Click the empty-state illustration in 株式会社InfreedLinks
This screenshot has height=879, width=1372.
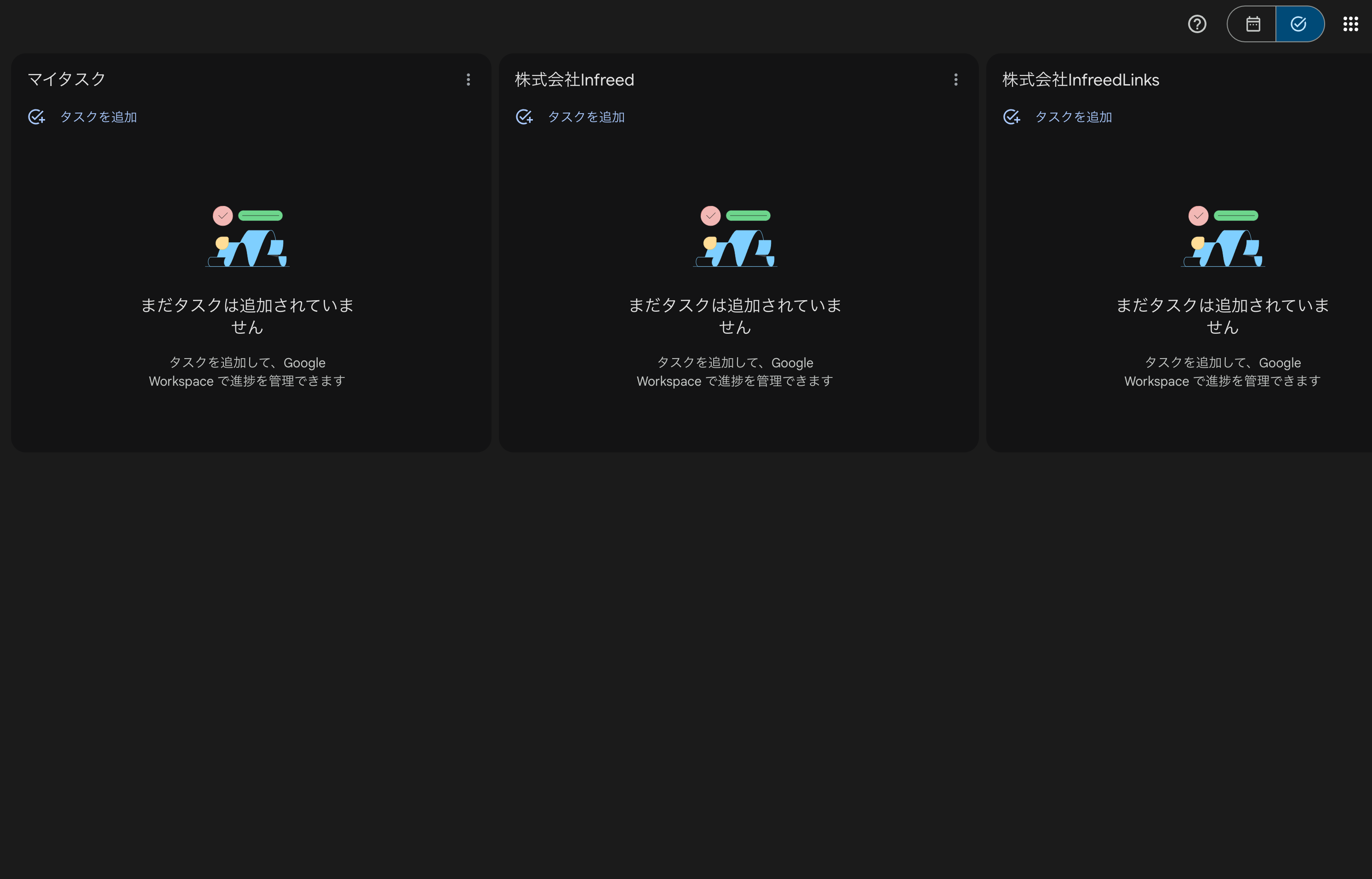point(1223,236)
